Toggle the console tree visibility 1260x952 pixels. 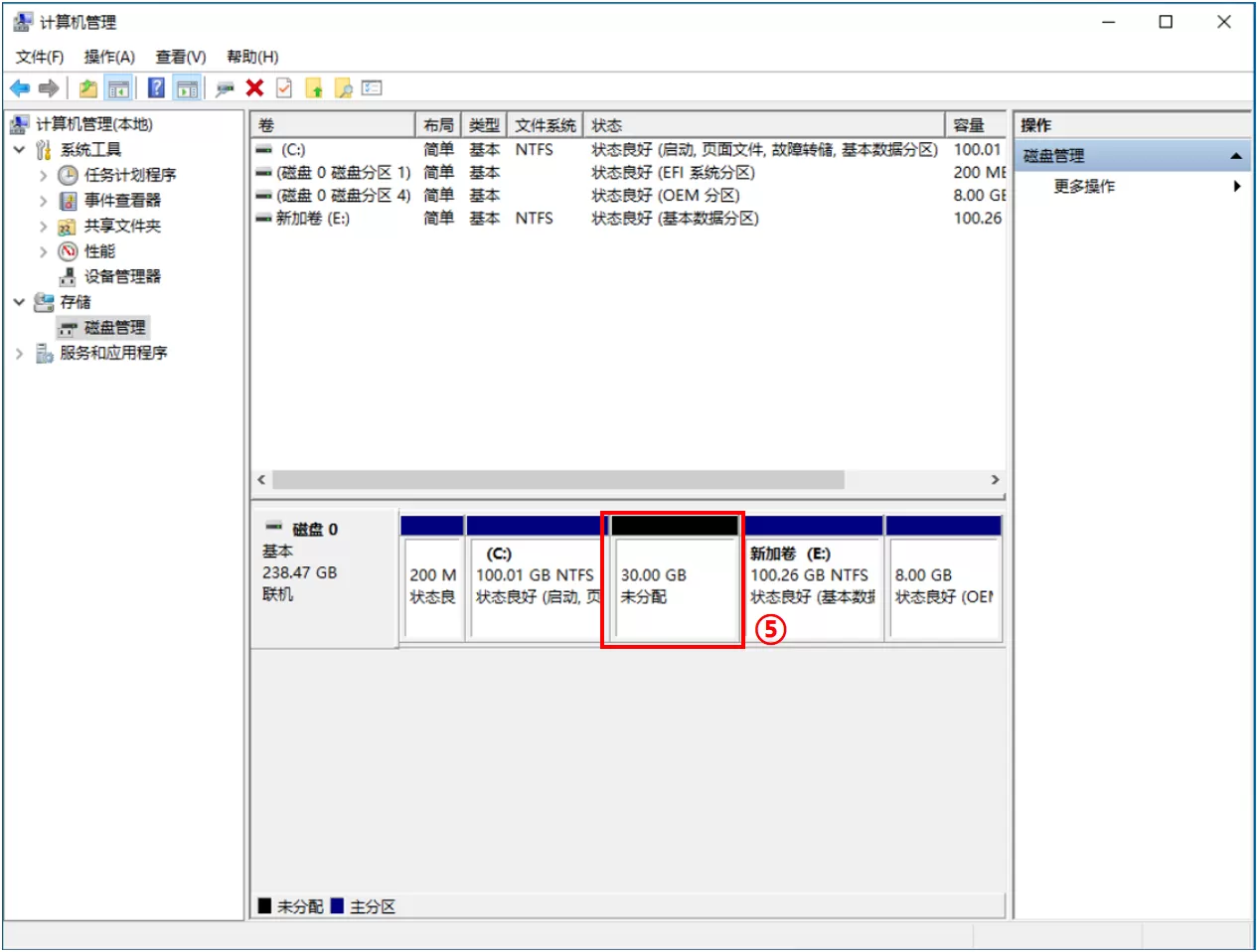pos(119,87)
